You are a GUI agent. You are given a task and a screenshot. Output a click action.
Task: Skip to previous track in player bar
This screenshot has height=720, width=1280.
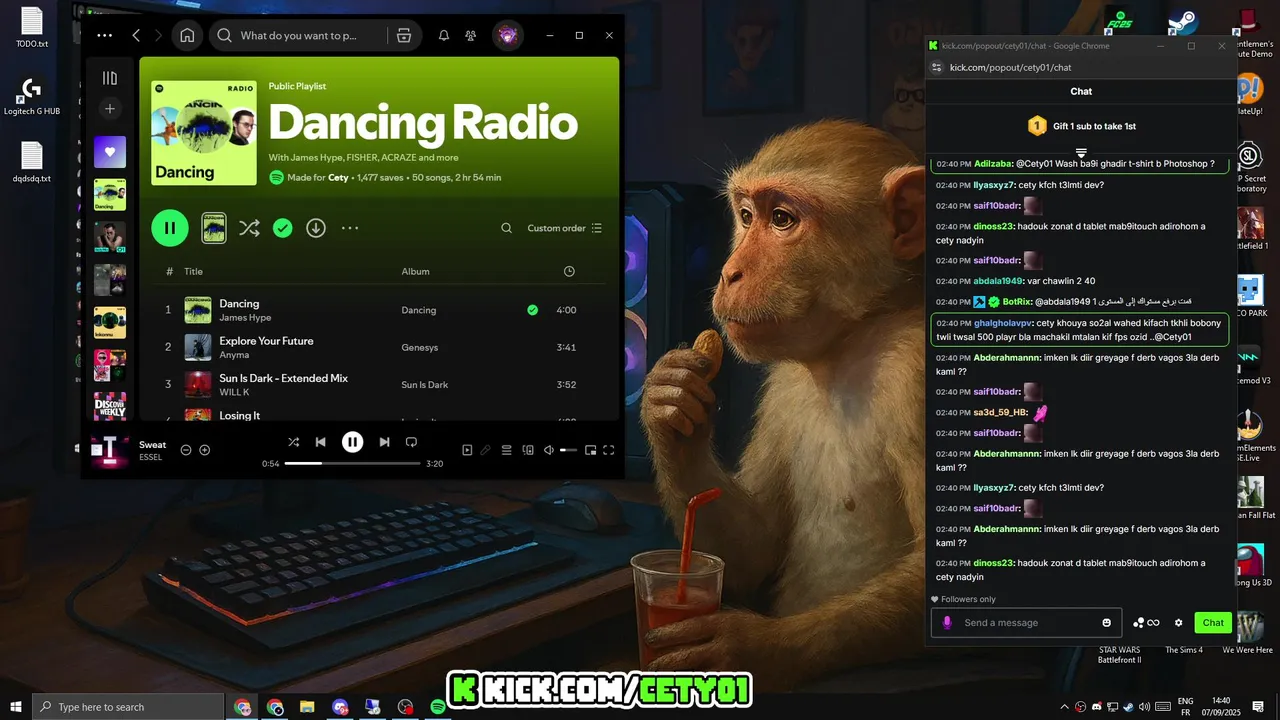(320, 442)
